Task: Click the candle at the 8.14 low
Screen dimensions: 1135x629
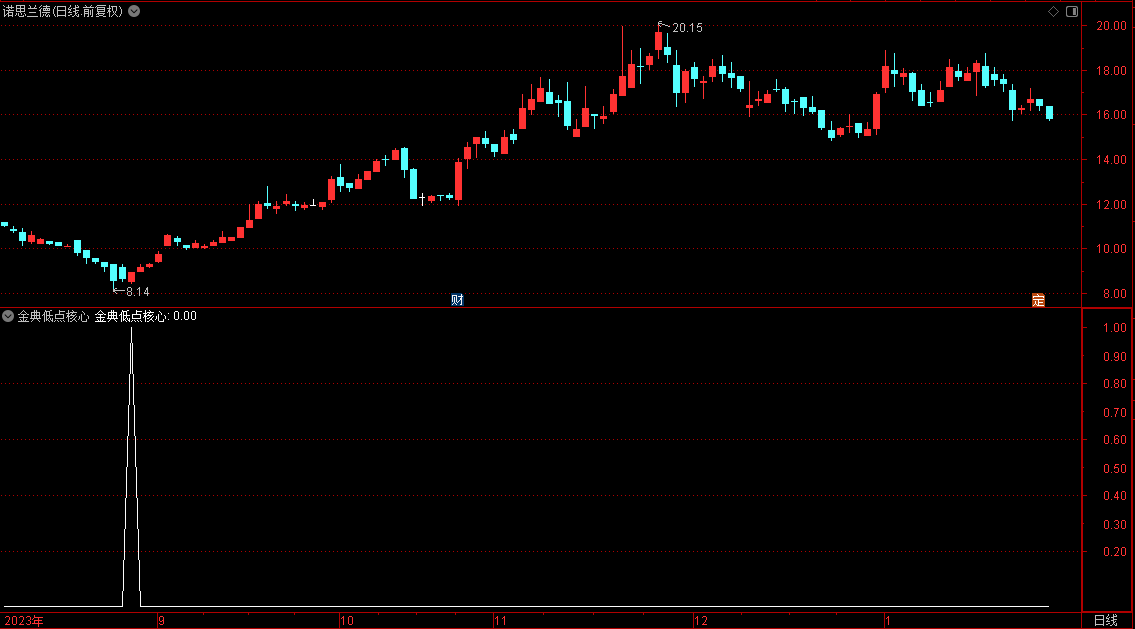Action: coord(114,274)
